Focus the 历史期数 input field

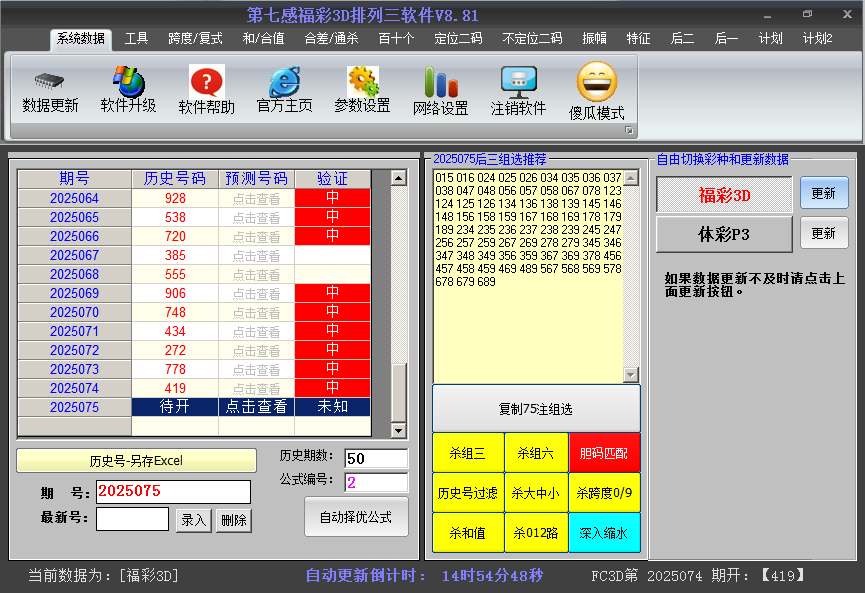coord(376,458)
